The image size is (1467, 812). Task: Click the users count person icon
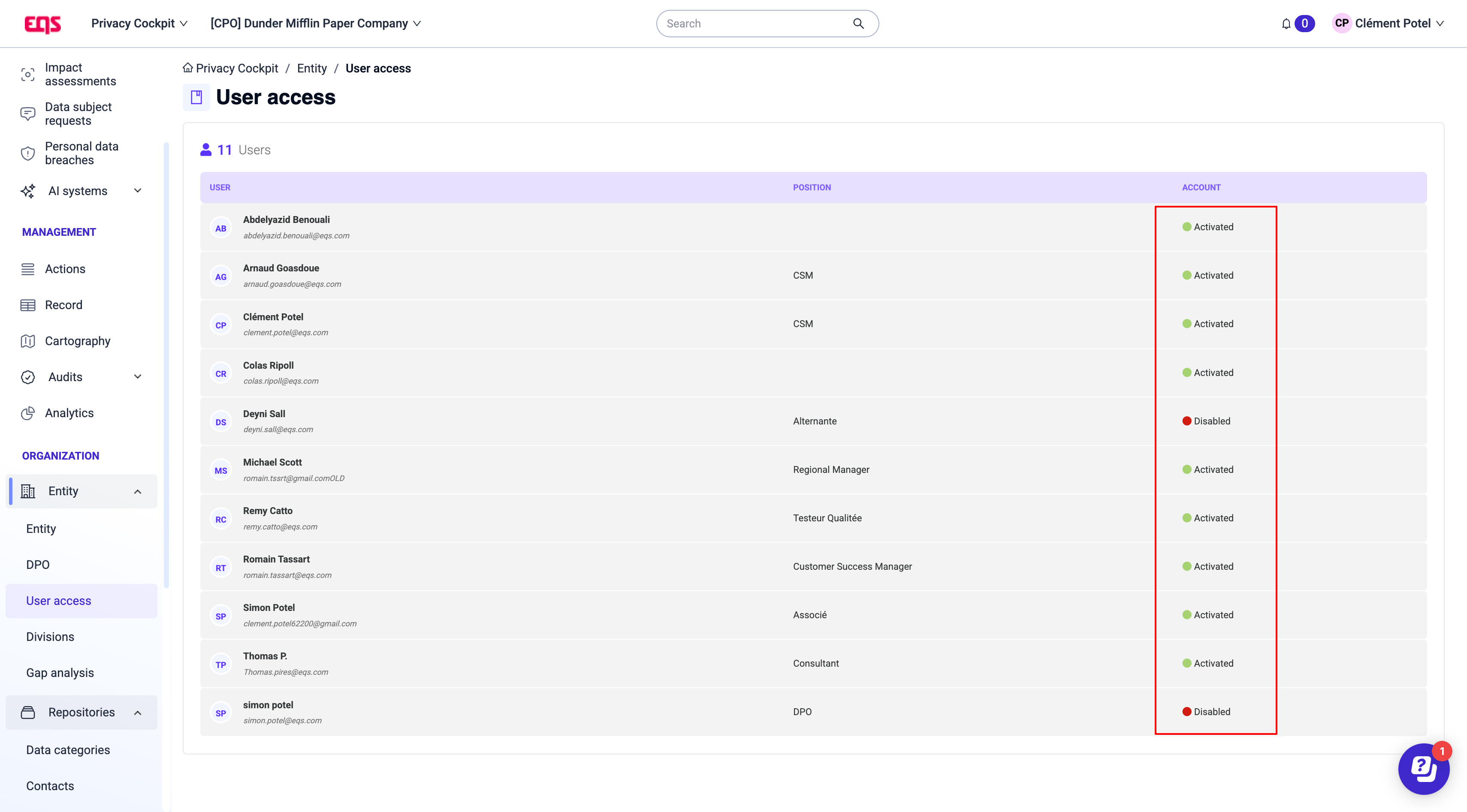(205, 150)
